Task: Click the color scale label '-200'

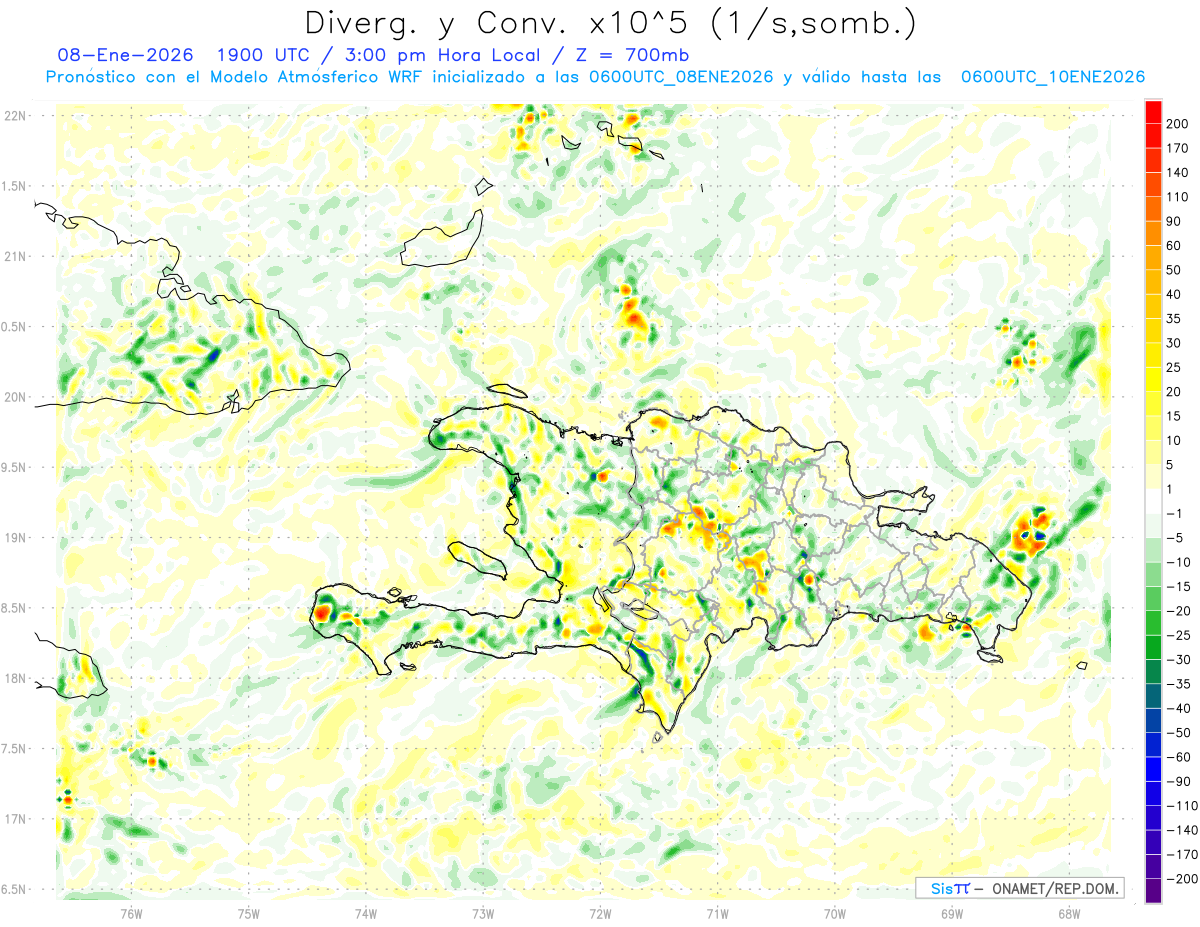Action: [1182, 878]
